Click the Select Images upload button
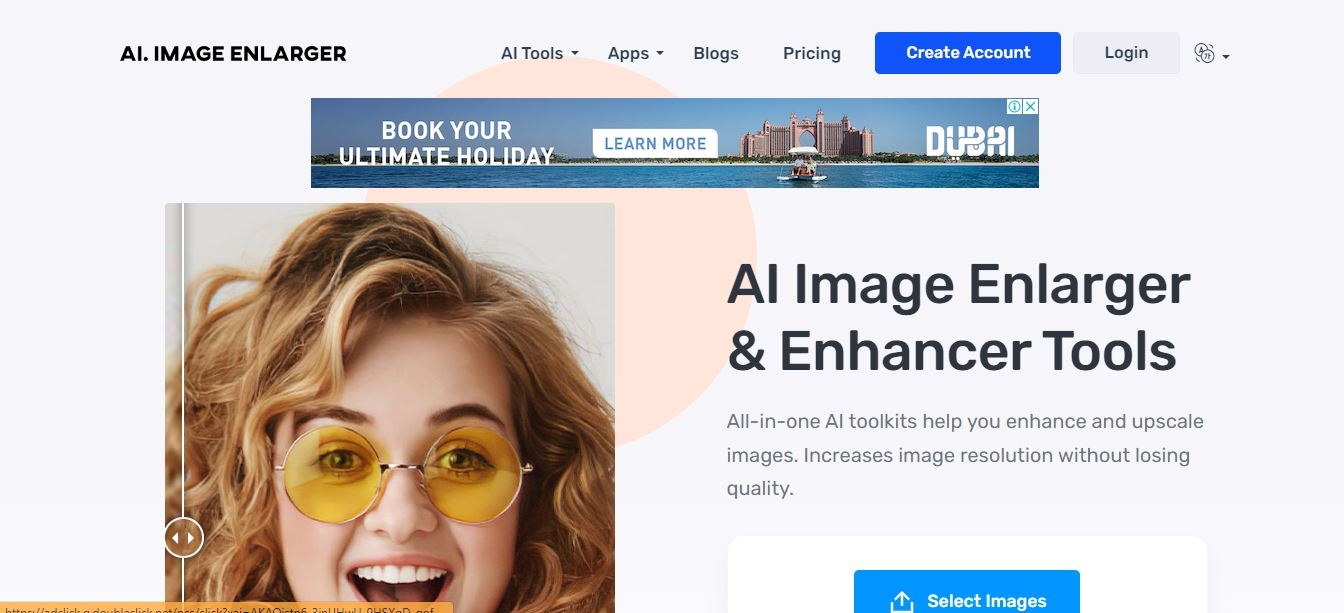 pos(967,592)
